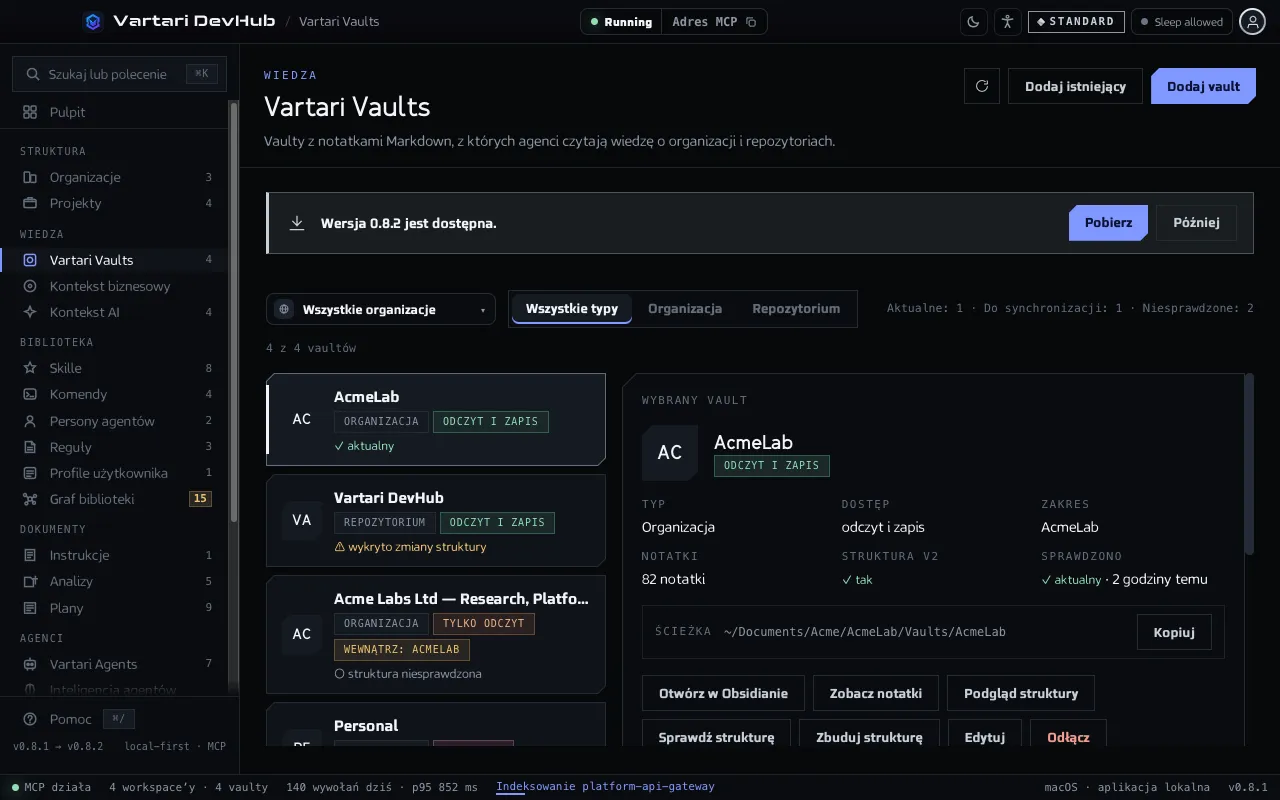This screenshot has width=1280, height=800.
Task: Expand the Wszystkie organizacje dropdown
Action: click(x=381, y=309)
